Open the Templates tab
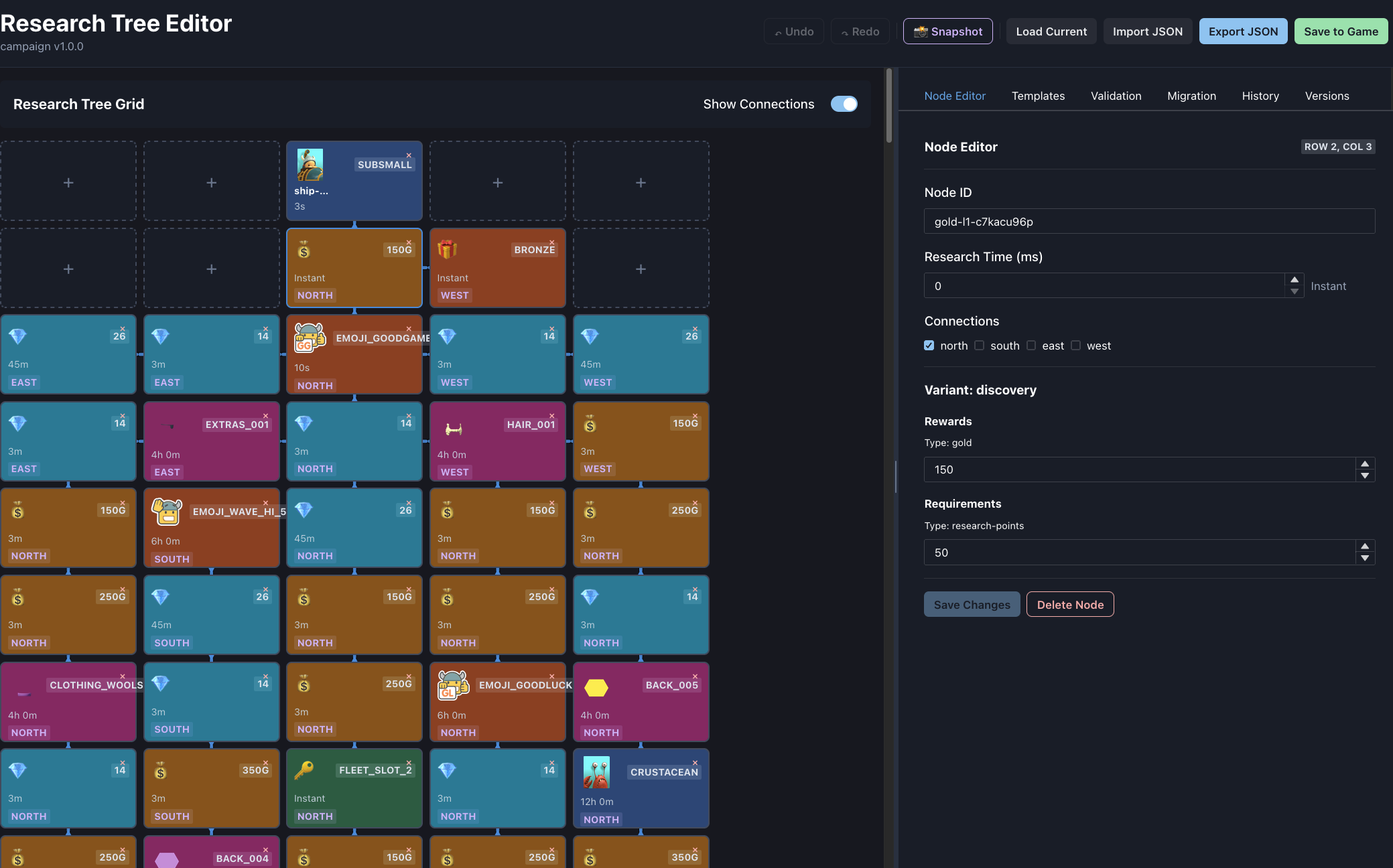This screenshot has width=1393, height=868. [x=1038, y=96]
